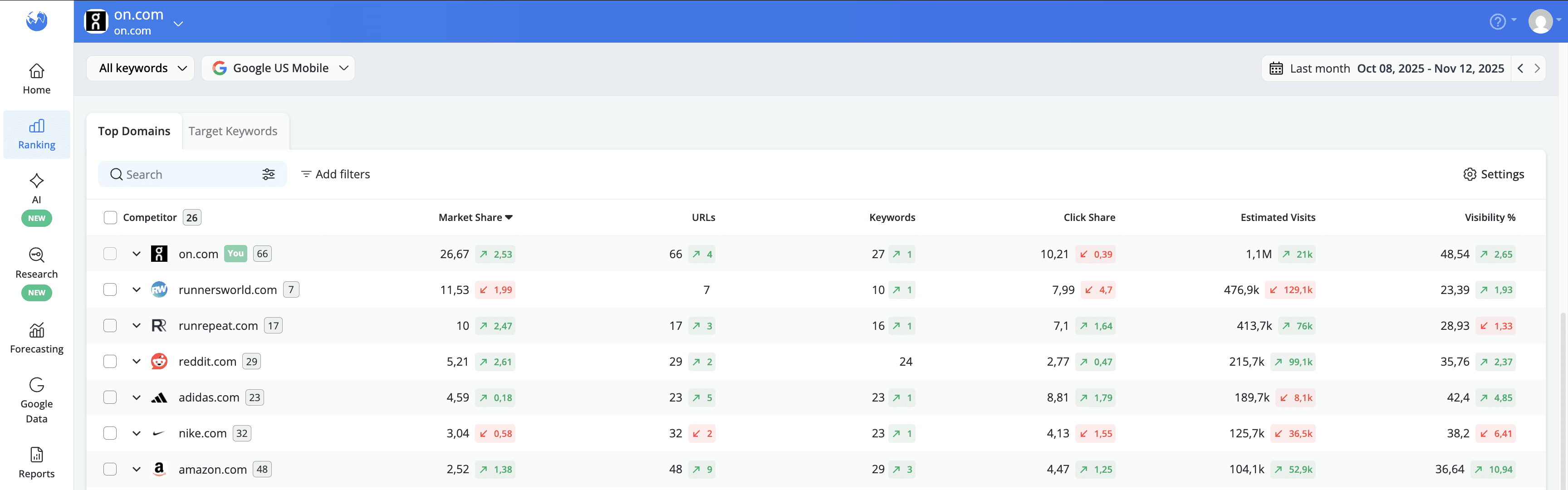Click the runnersworld.com favicon

point(159,290)
